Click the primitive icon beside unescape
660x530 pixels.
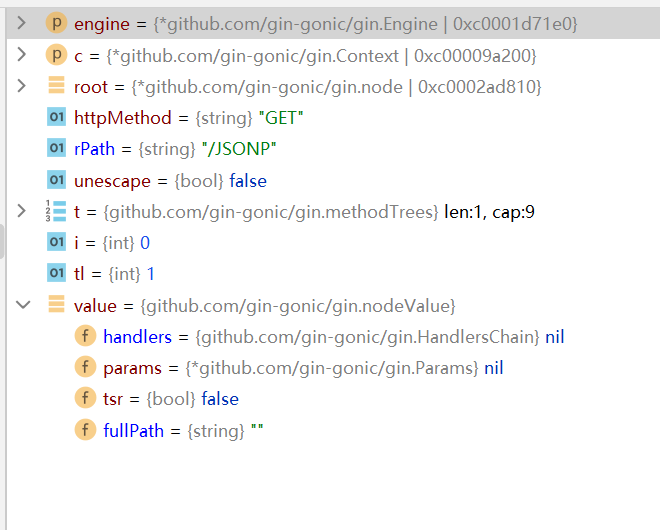point(56,180)
